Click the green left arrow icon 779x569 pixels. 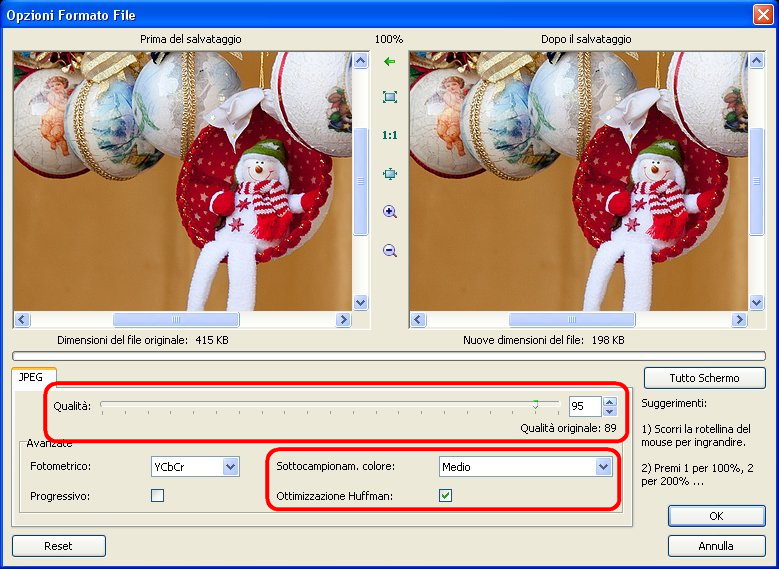(390, 62)
